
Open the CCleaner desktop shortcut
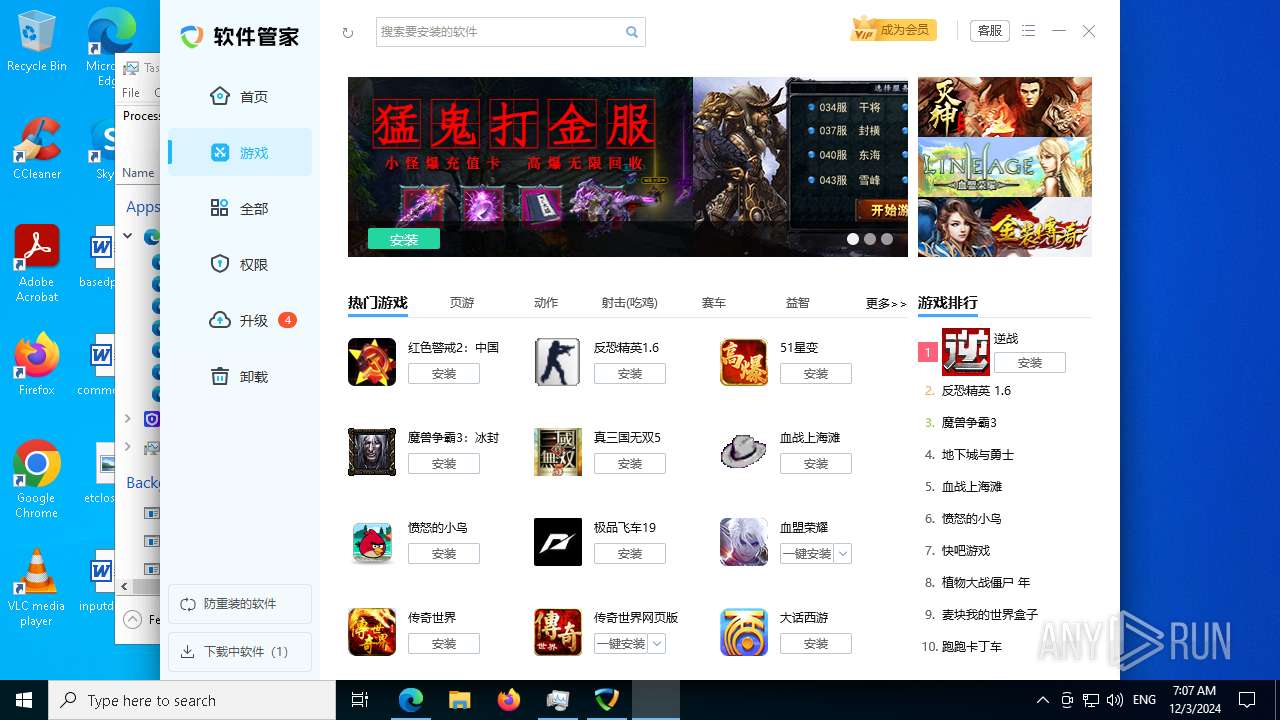(x=37, y=148)
